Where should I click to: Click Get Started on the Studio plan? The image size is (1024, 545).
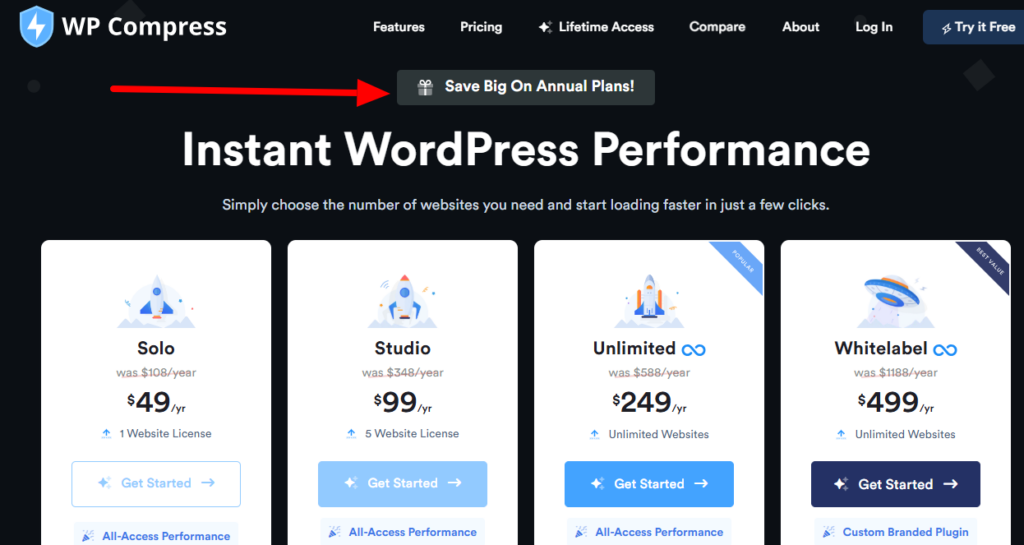point(403,484)
